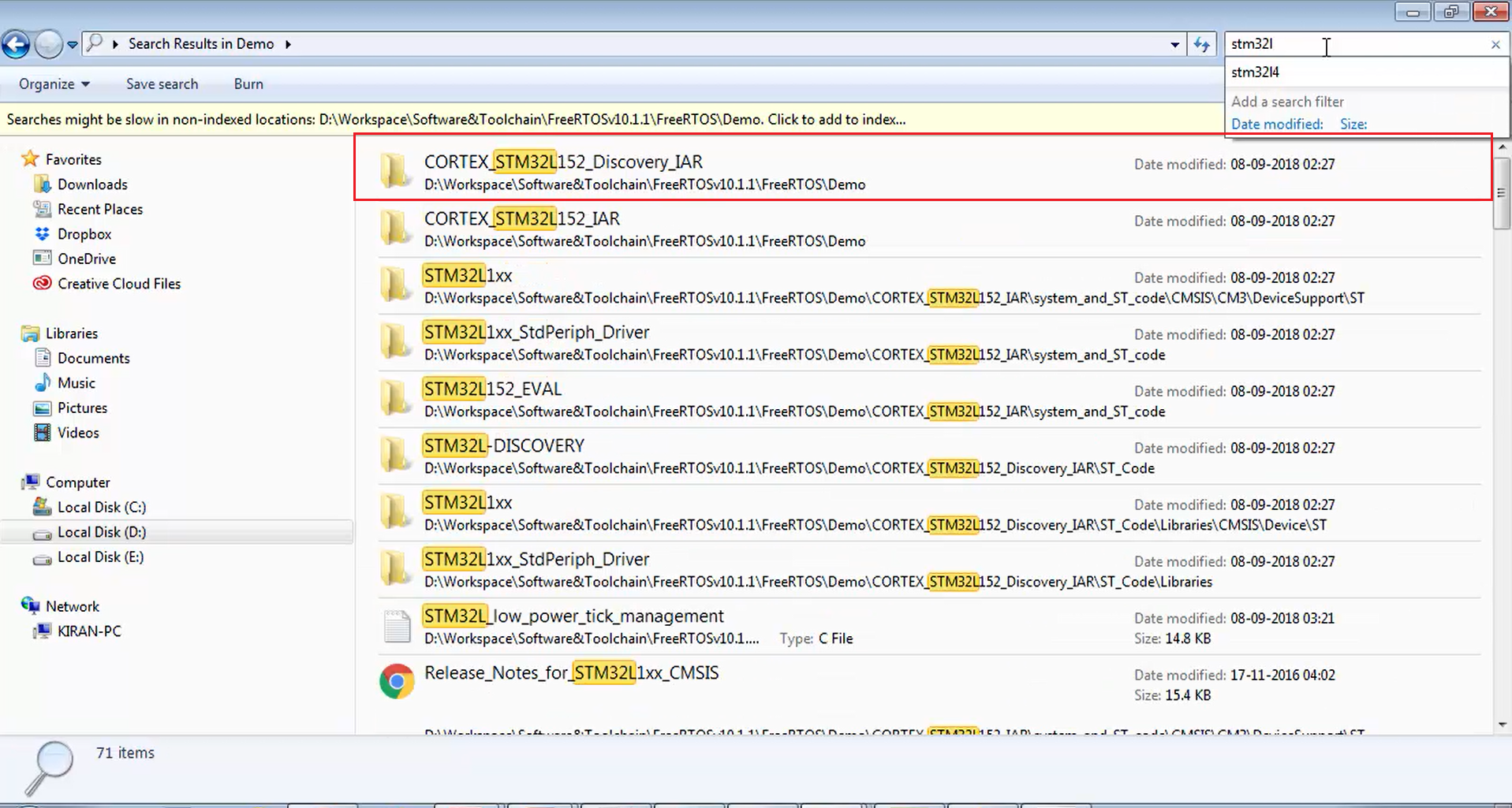
Task: Click the file icon of STM32L_low_power_tick_management
Action: pyautogui.click(x=397, y=627)
